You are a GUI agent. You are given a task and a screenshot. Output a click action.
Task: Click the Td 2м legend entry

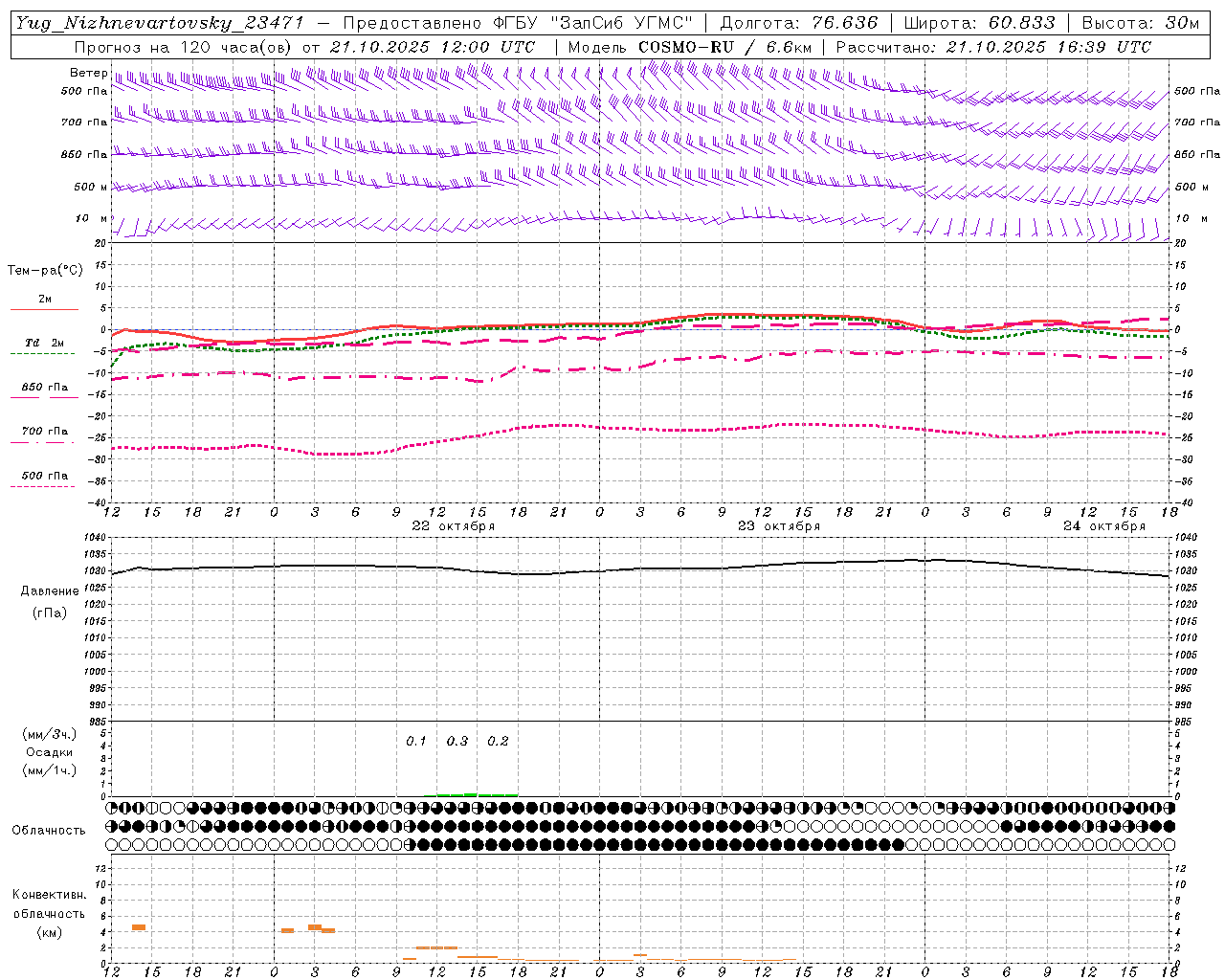[45, 343]
